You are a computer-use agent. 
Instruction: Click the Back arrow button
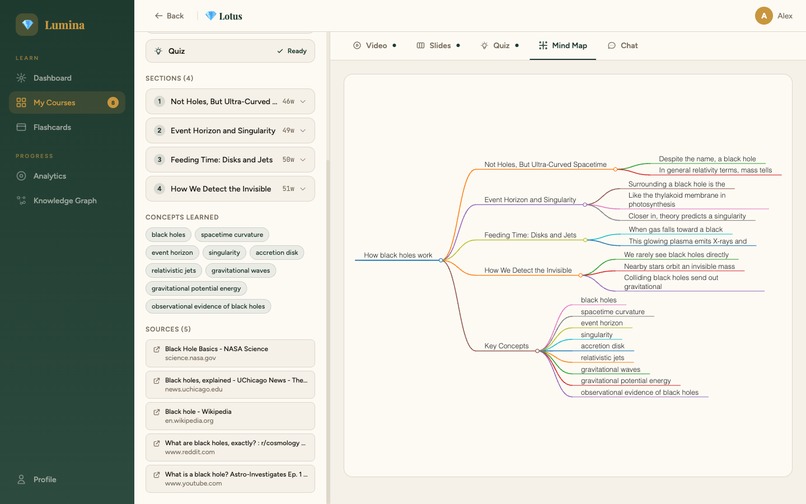169,16
